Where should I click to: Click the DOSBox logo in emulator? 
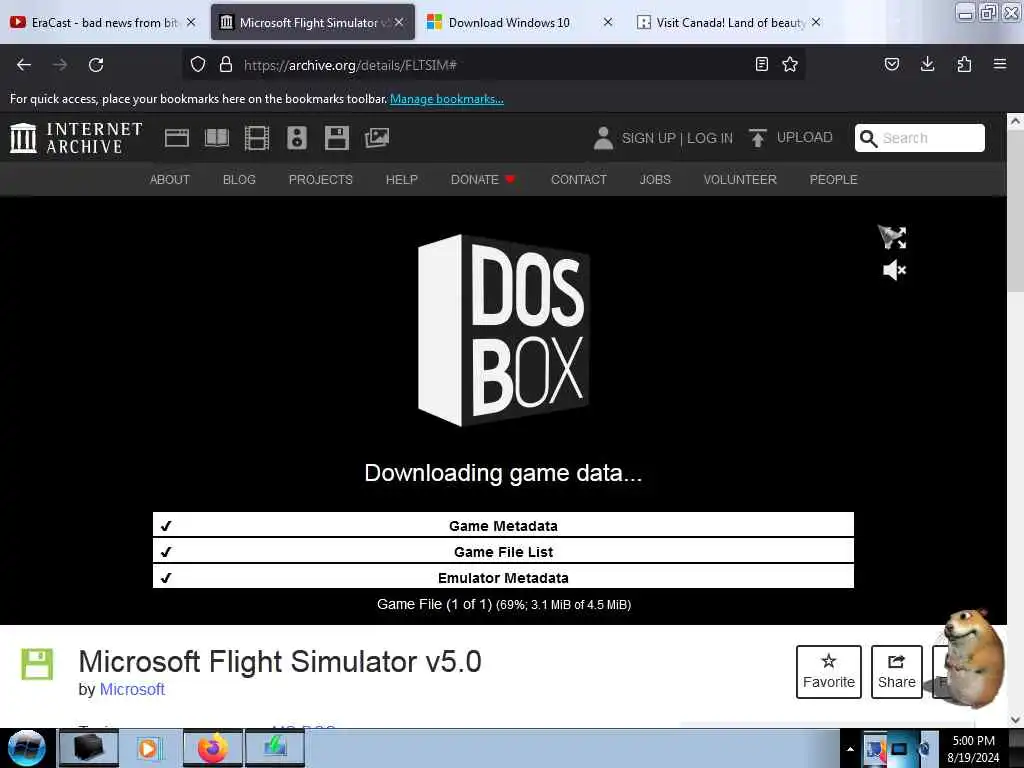pyautogui.click(x=504, y=330)
